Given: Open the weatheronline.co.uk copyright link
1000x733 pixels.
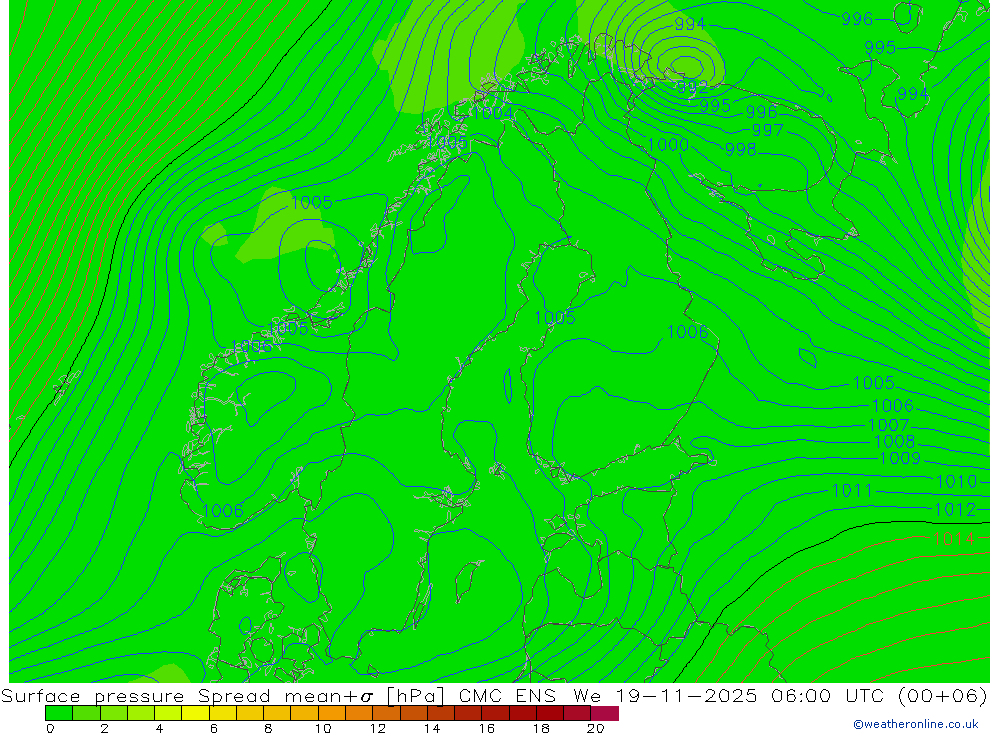Looking at the screenshot, I should [915, 724].
